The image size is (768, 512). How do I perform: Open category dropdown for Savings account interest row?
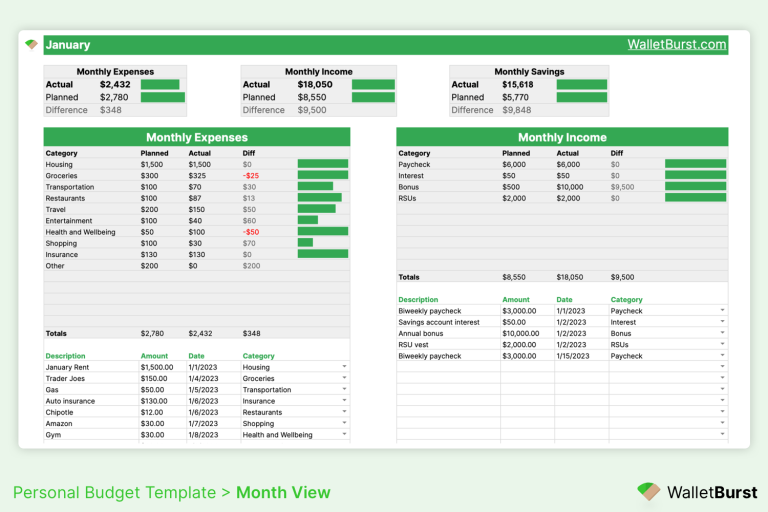[722, 321]
